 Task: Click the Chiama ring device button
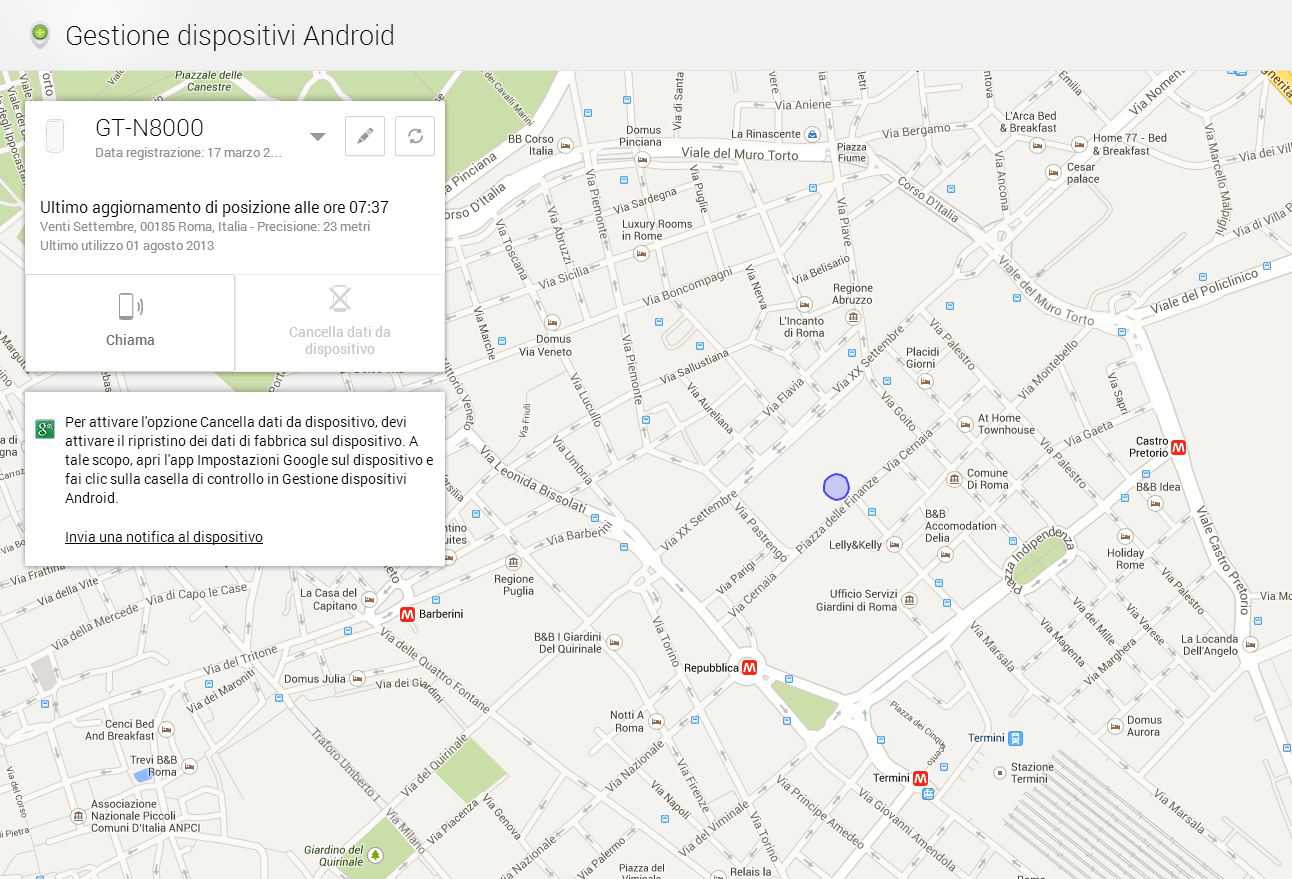[130, 322]
